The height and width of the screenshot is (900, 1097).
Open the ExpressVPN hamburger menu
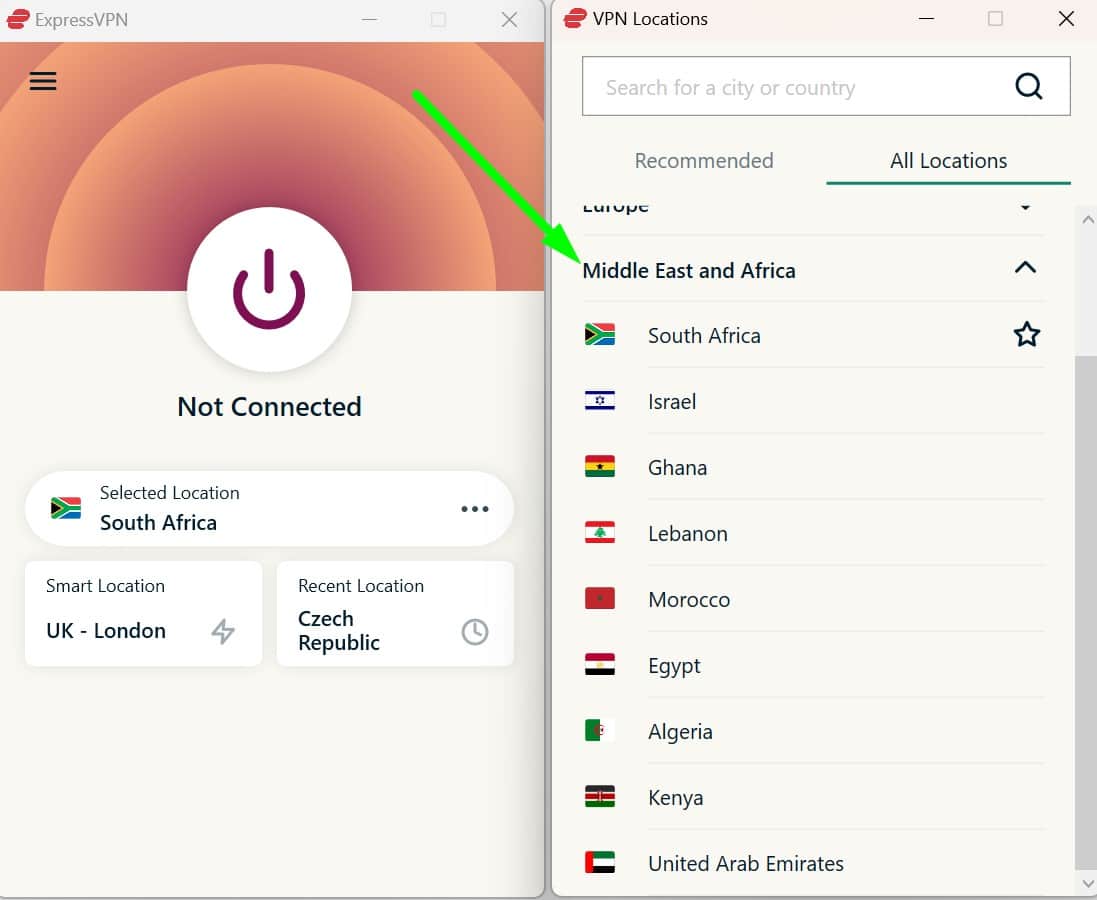pos(43,81)
